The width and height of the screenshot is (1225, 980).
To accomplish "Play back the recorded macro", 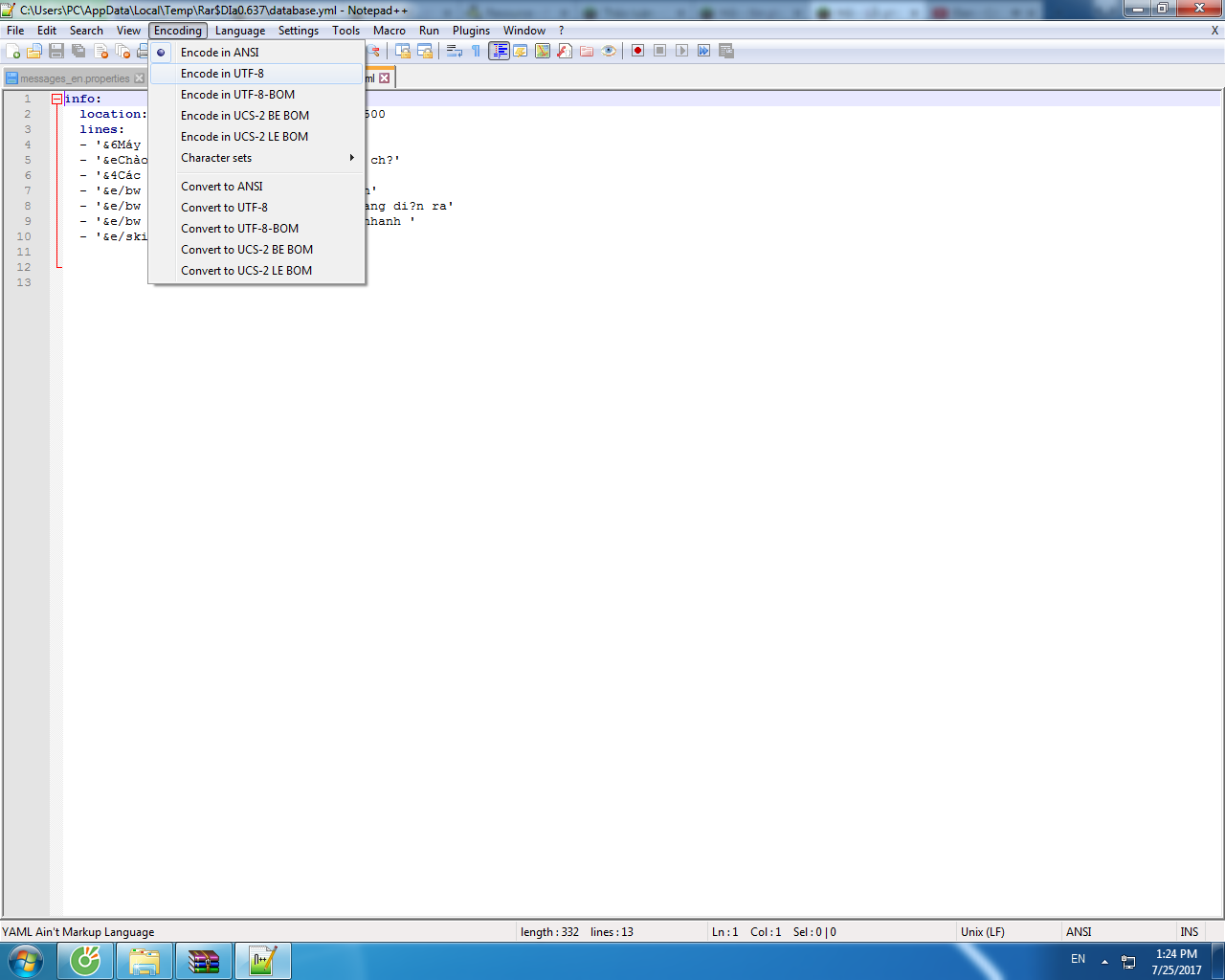I will pos(682,51).
